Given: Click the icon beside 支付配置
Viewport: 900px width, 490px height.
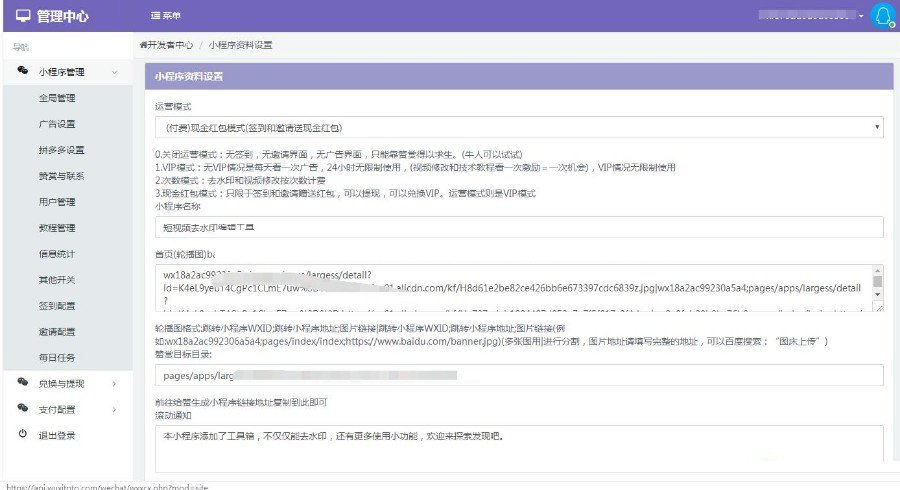Looking at the screenshot, I should tap(22, 408).
